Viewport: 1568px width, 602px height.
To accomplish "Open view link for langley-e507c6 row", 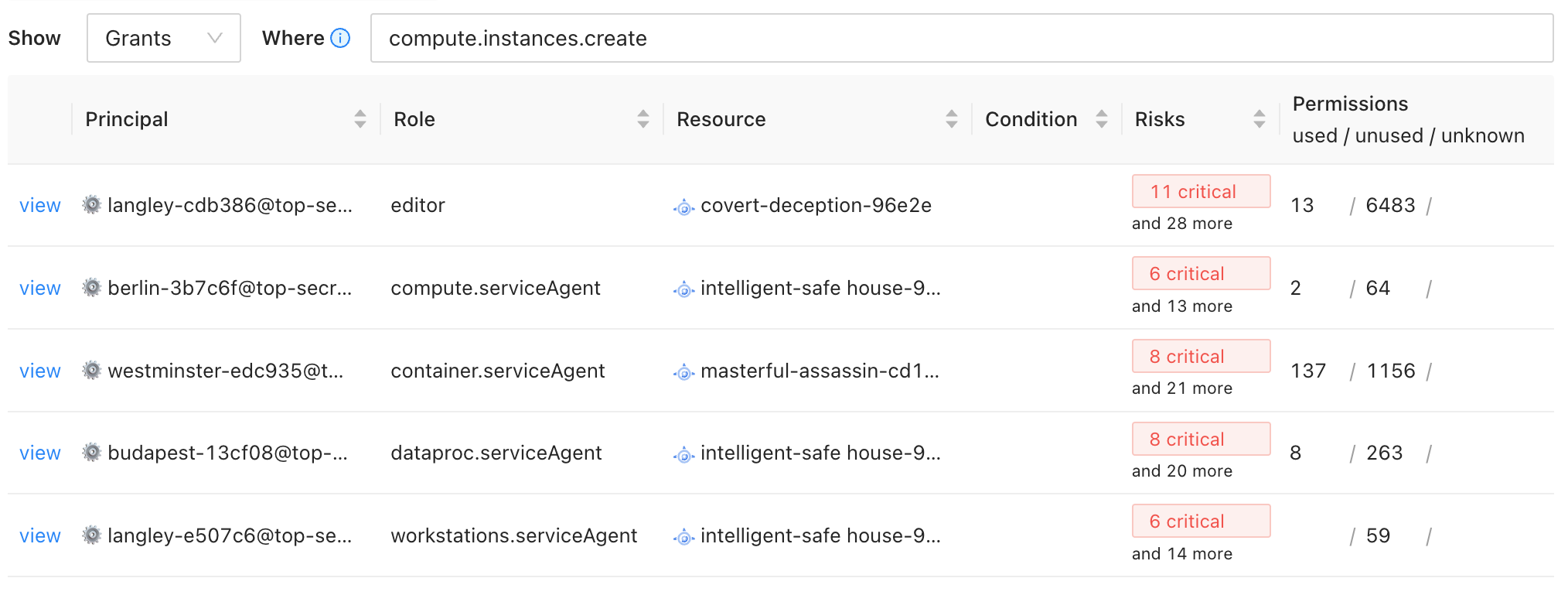I will coord(40,536).
